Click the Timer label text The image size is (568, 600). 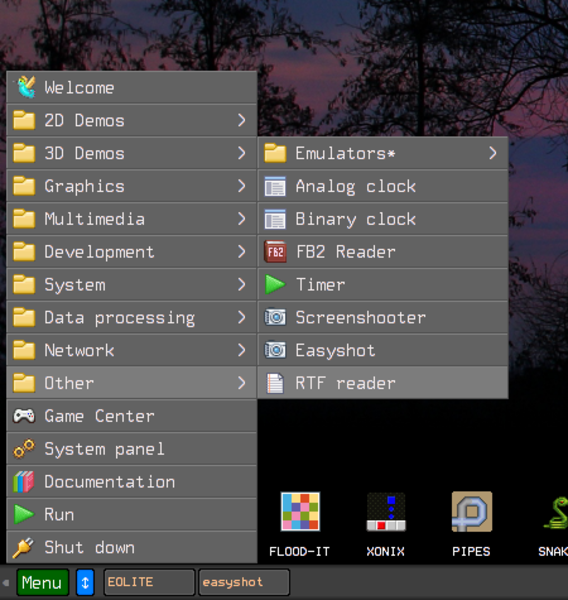pyautogui.click(x=321, y=285)
